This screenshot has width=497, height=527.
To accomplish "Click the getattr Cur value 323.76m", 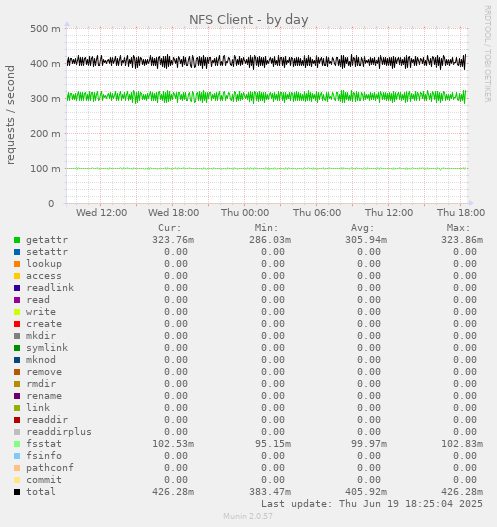I will 173,240.
